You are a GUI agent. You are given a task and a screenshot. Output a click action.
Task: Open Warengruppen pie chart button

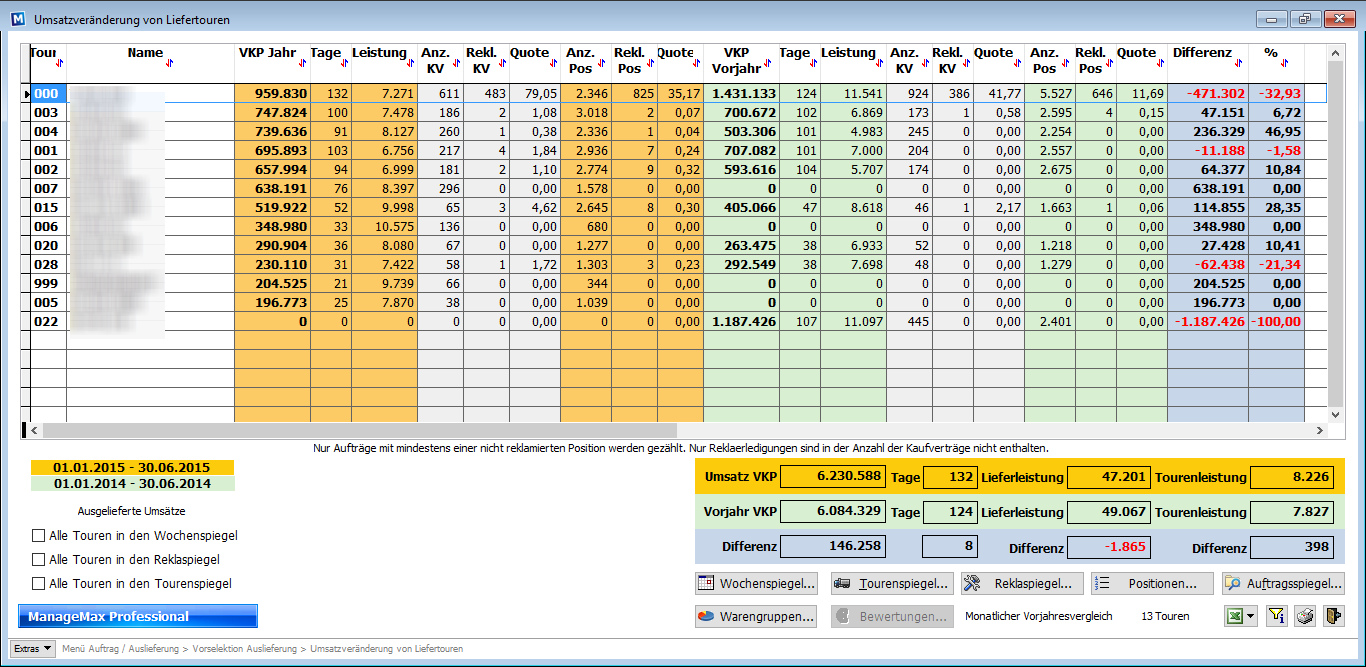(x=756, y=617)
